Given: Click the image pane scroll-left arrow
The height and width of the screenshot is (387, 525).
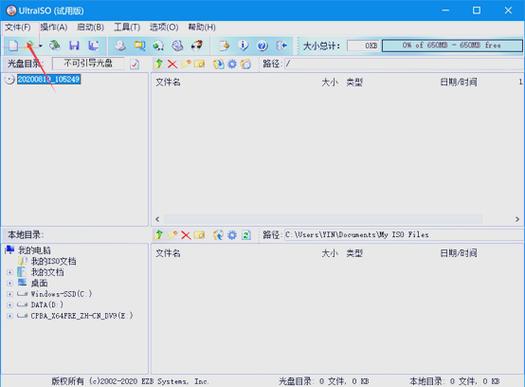Looking at the screenshot, I should click(x=157, y=219).
